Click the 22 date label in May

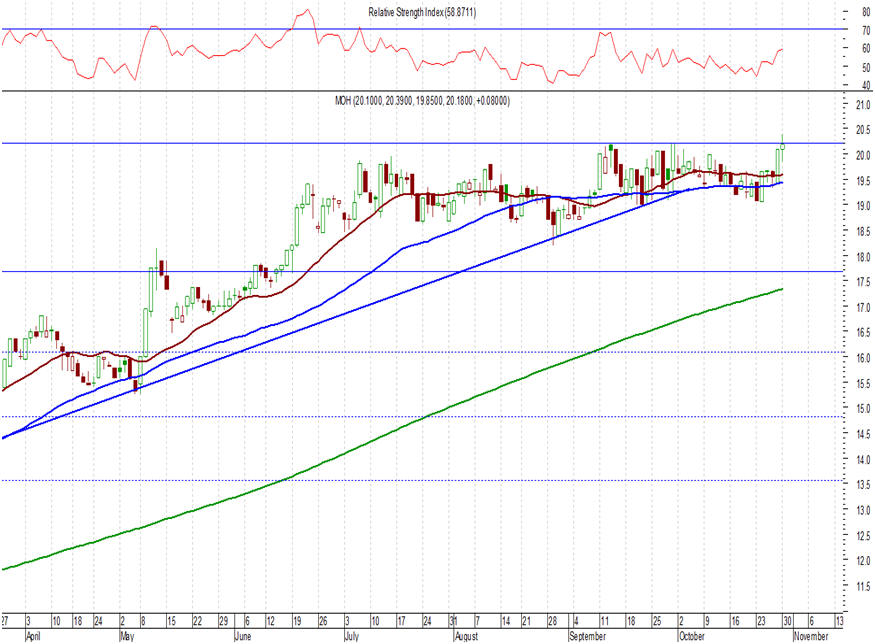pos(198,621)
